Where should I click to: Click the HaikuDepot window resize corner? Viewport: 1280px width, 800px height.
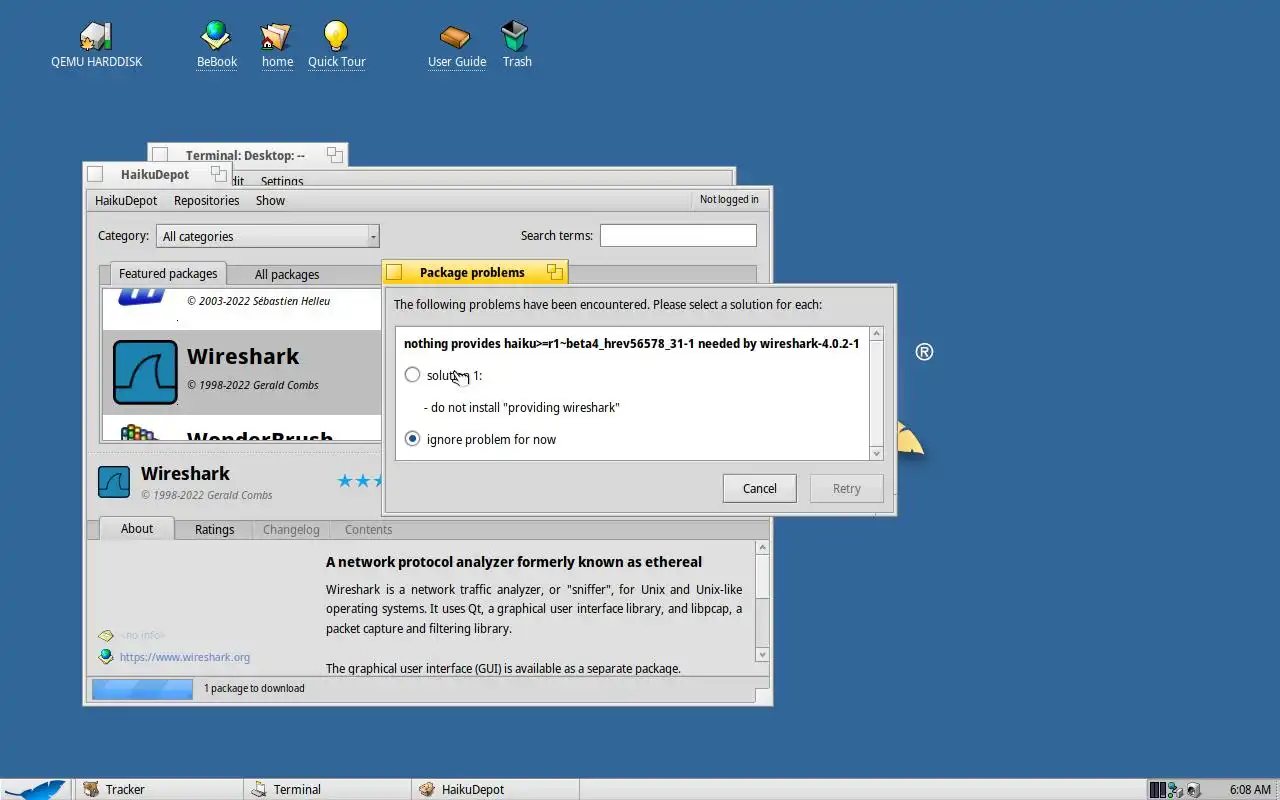coord(762,696)
